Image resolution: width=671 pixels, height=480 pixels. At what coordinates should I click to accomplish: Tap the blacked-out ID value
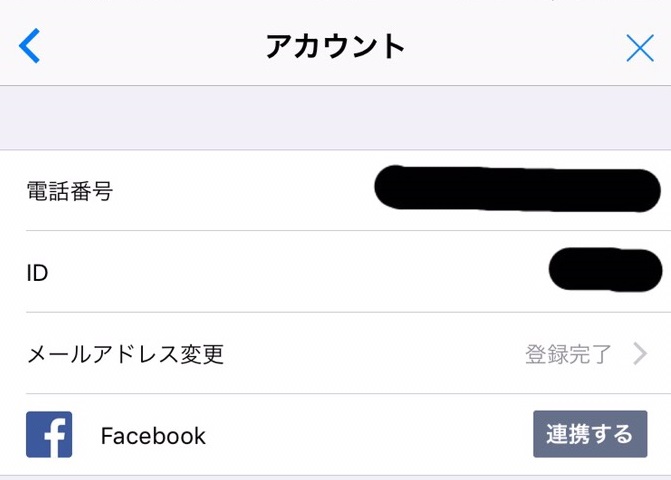(x=606, y=270)
